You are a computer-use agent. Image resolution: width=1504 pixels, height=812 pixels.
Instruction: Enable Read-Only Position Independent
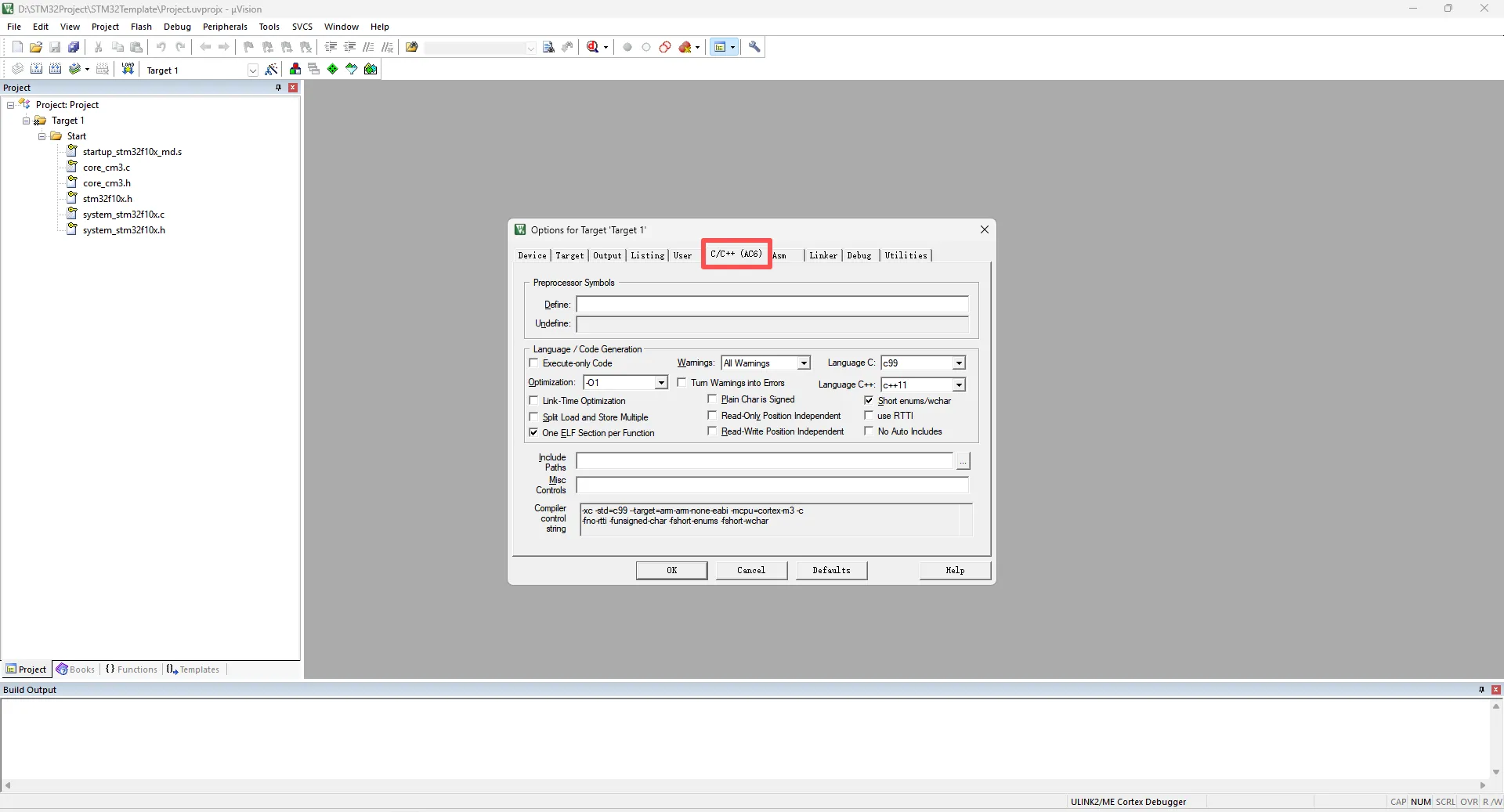pos(712,415)
